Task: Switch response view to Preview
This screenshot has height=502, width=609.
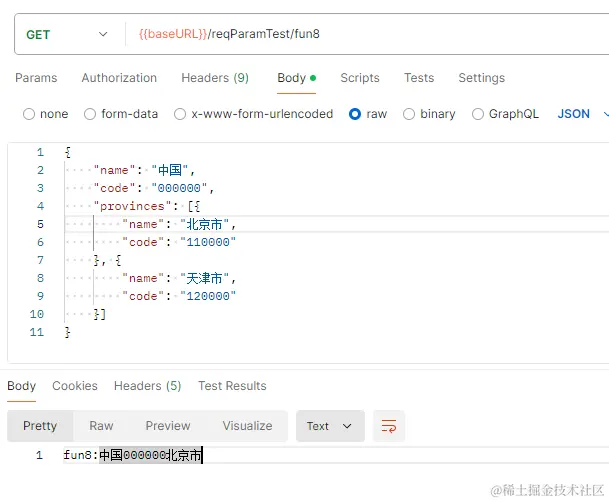Action: [x=168, y=426]
